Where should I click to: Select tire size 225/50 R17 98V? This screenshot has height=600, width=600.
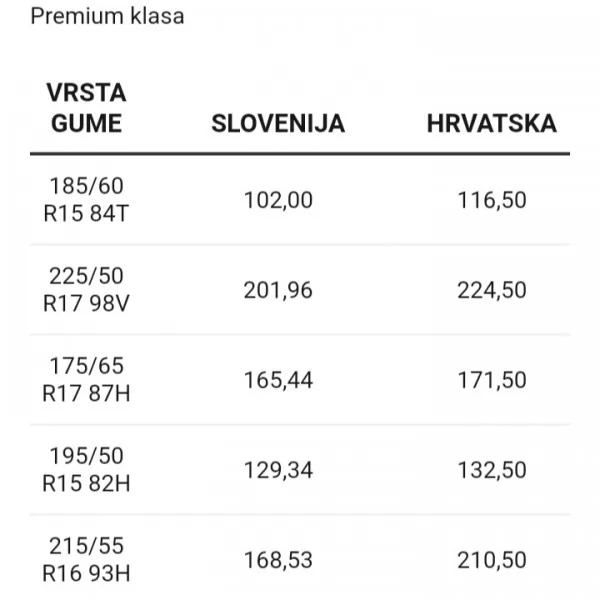coord(86,290)
